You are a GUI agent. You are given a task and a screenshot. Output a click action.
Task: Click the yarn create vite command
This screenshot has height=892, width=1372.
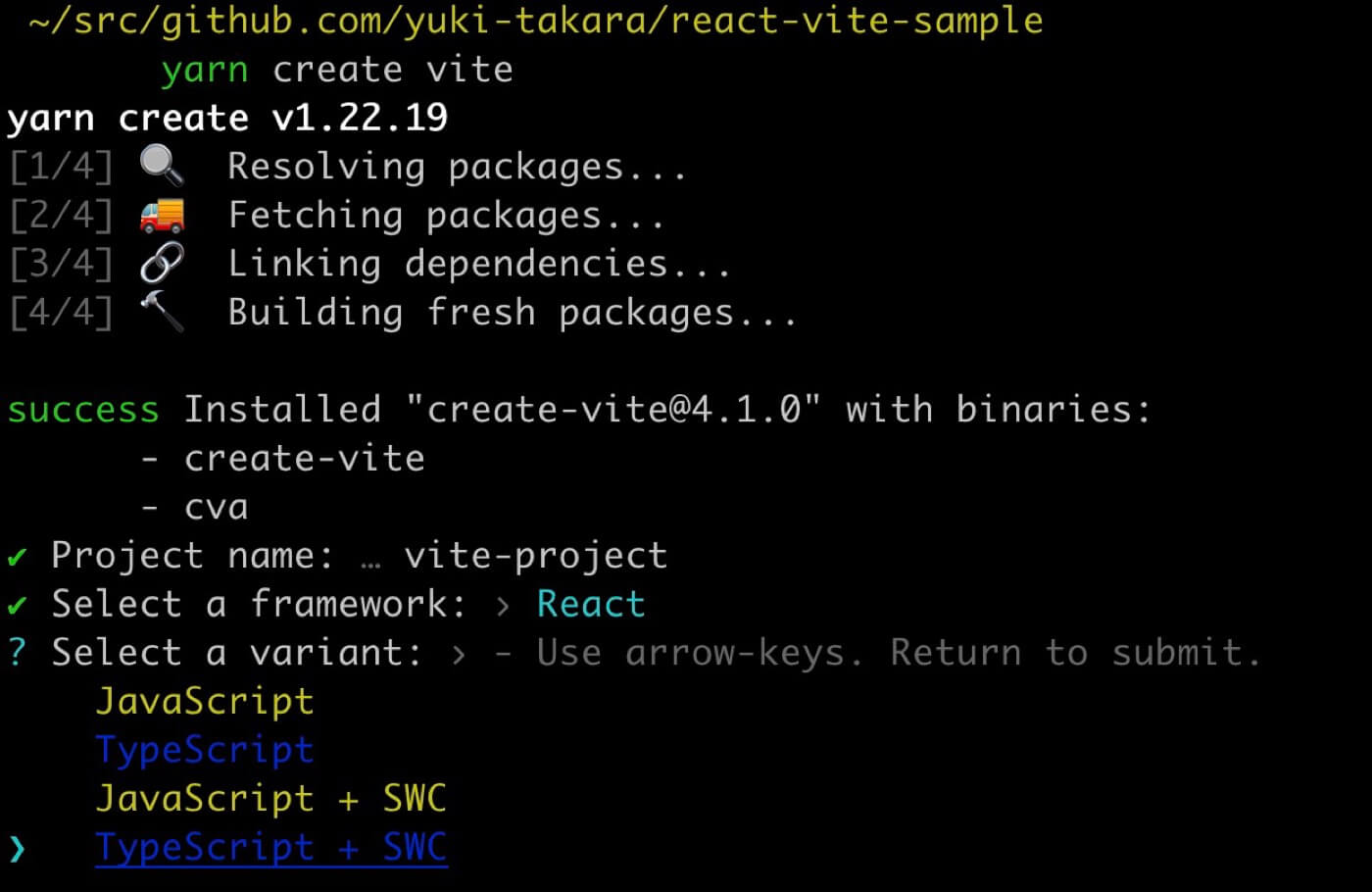click(337, 70)
